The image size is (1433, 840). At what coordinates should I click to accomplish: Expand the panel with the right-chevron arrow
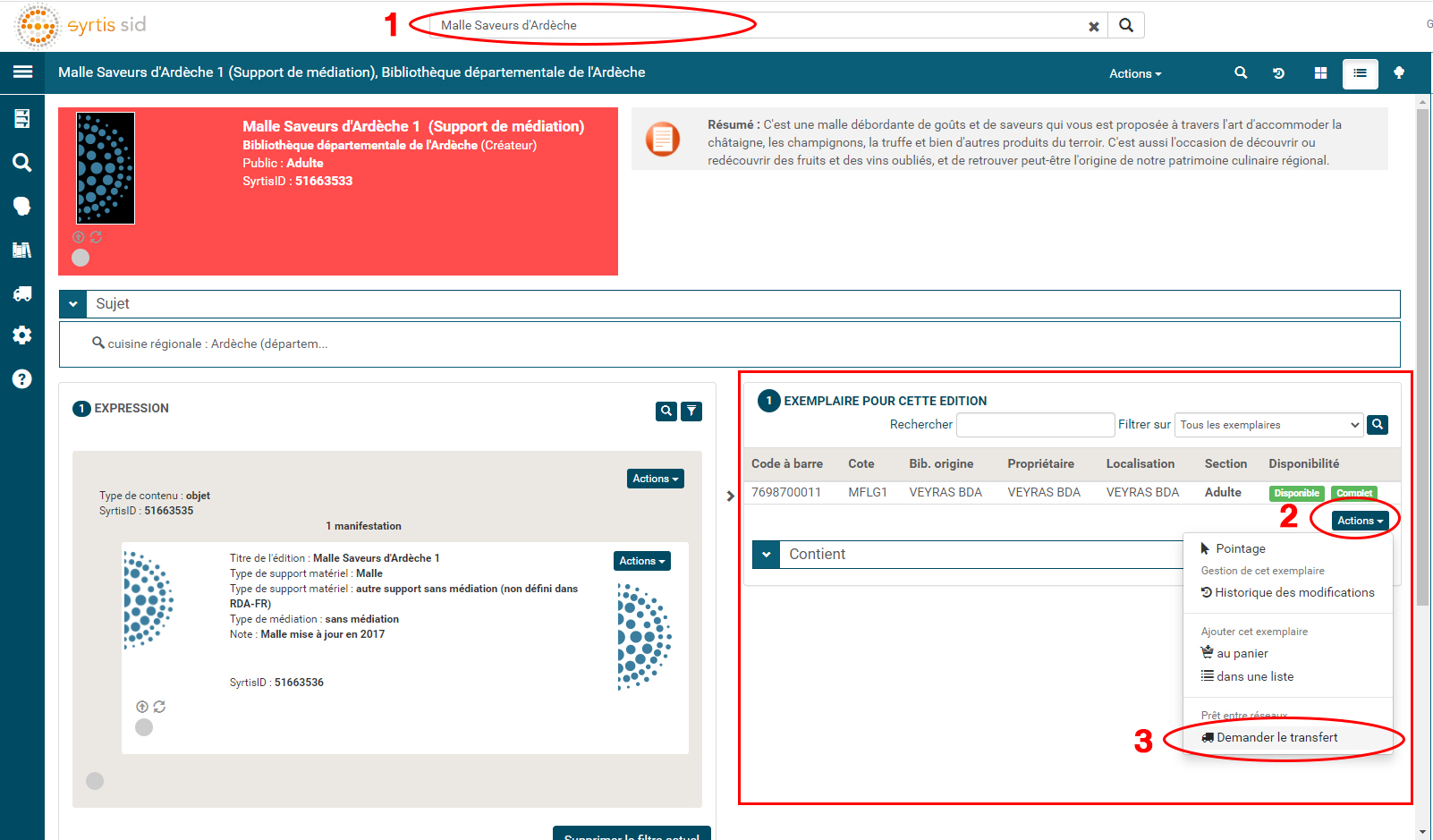[731, 496]
